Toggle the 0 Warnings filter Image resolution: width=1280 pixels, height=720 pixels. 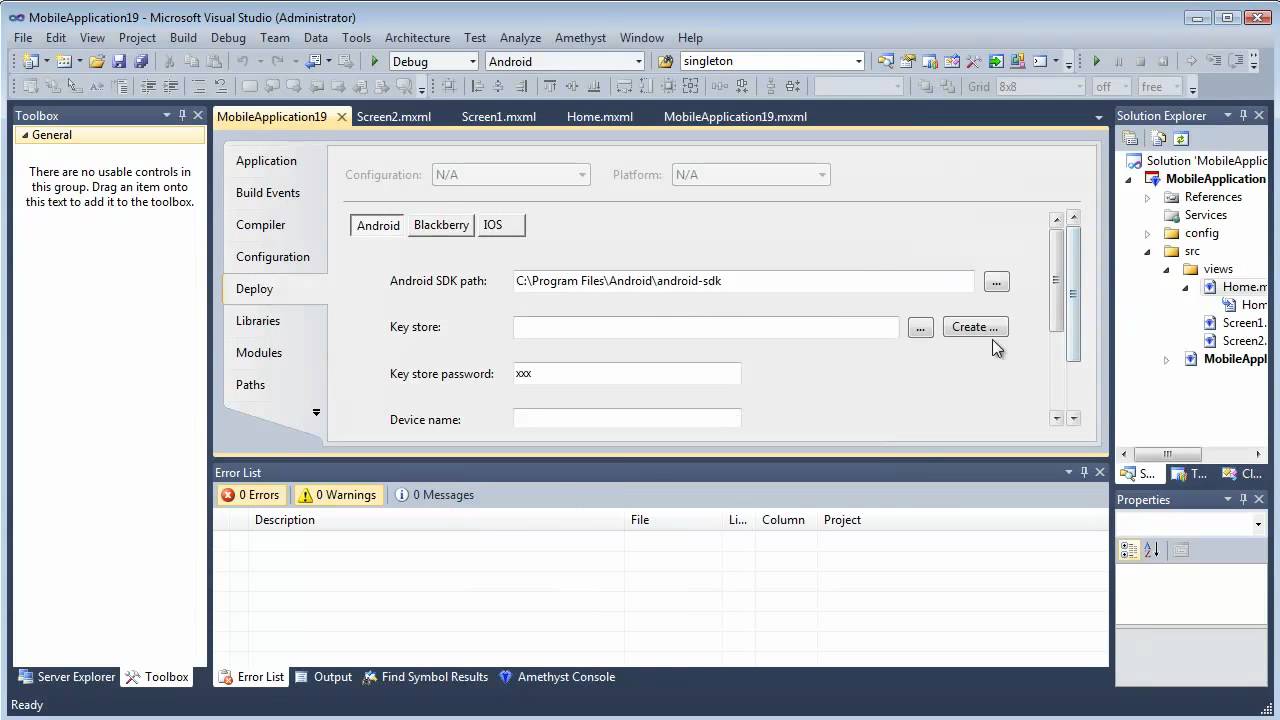pos(338,495)
